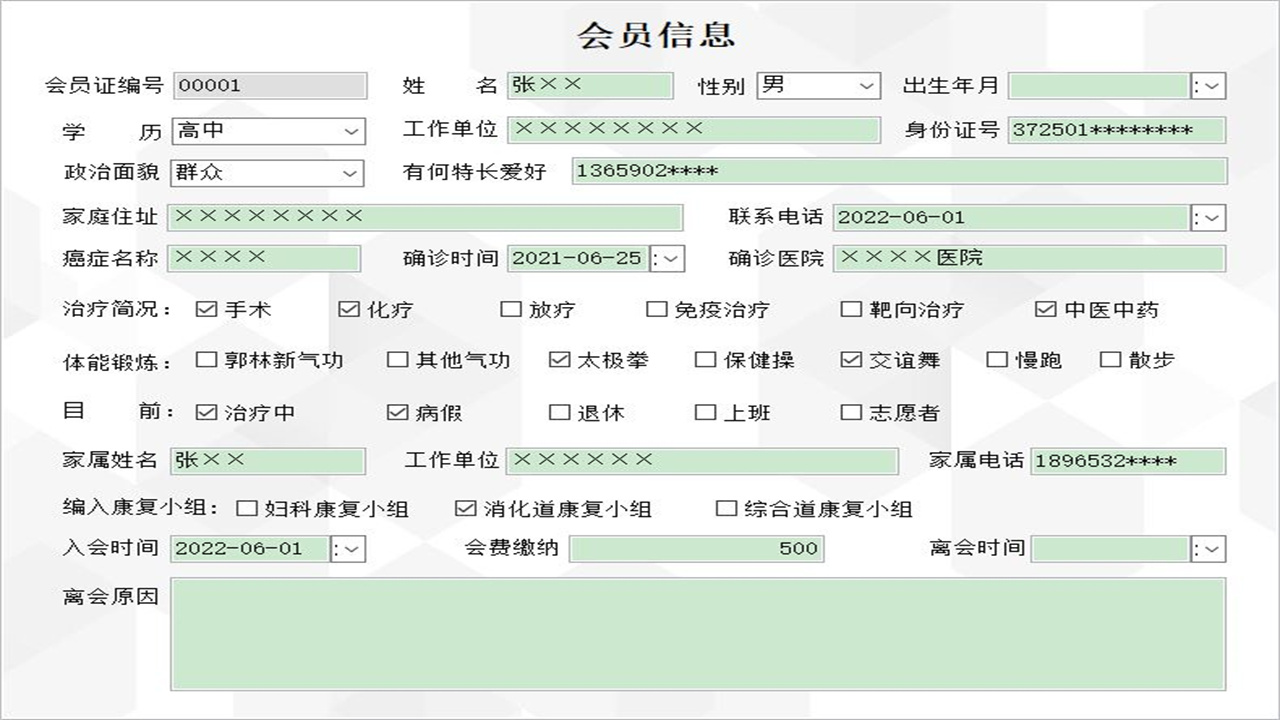Open the 入会时间 date dropdown
Screen dimensions: 1280x720
[350, 548]
